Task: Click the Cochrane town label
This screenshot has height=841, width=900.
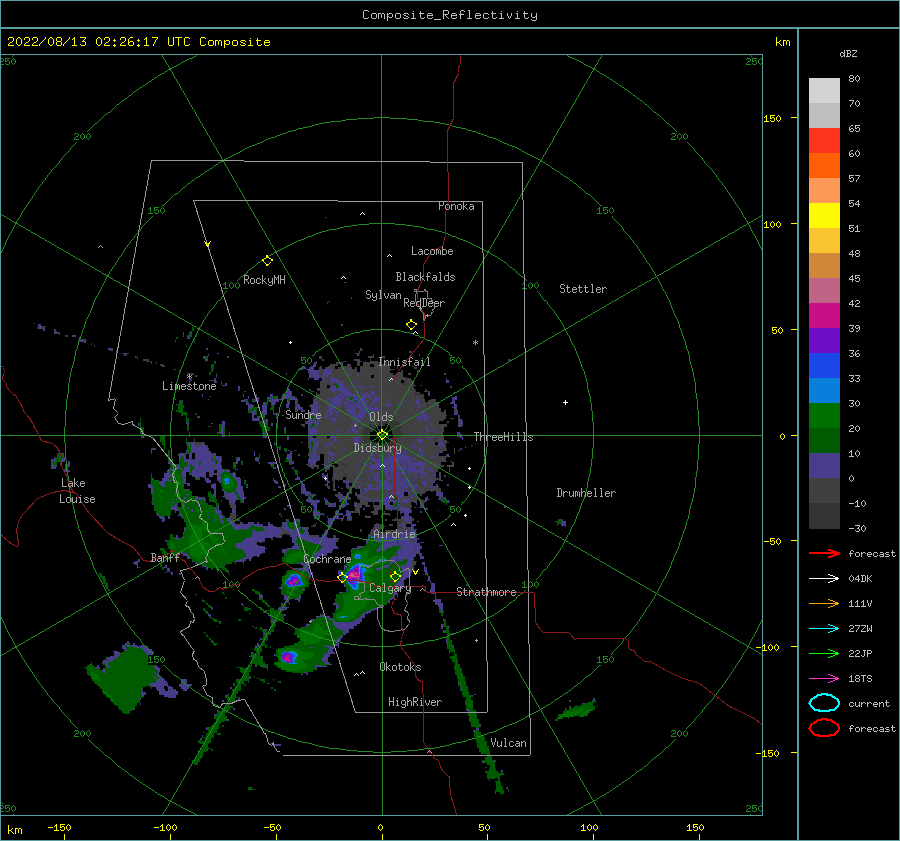Action: [x=327, y=559]
